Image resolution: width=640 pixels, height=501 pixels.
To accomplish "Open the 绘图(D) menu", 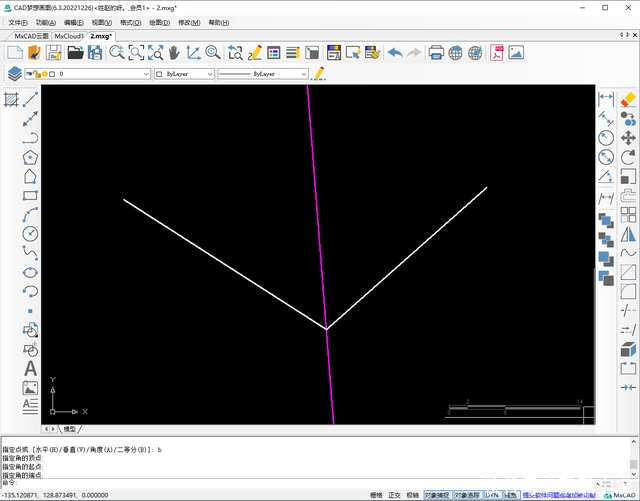I will pos(159,22).
